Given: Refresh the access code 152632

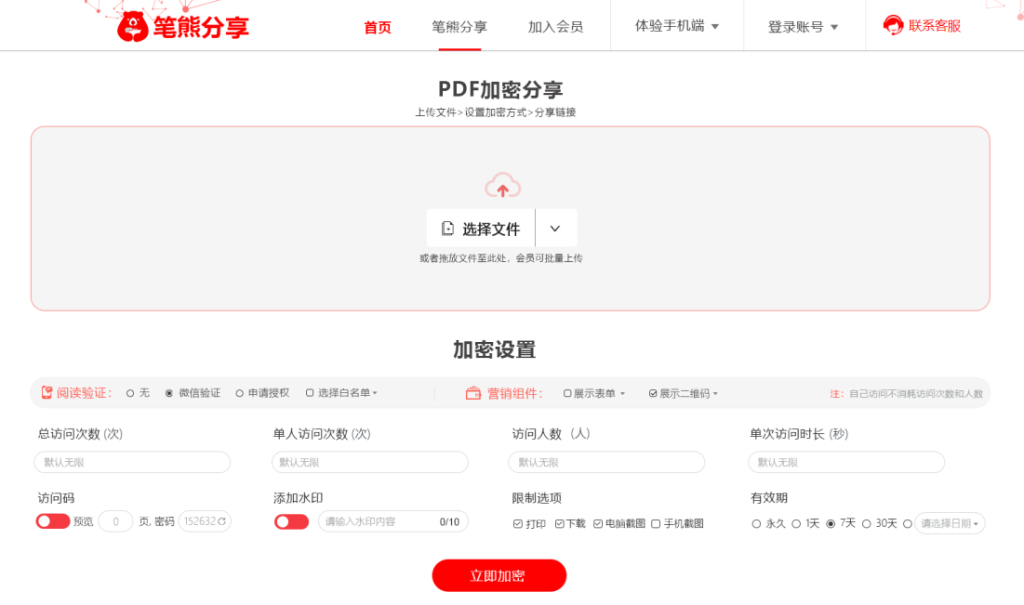Looking at the screenshot, I should coord(222,521).
